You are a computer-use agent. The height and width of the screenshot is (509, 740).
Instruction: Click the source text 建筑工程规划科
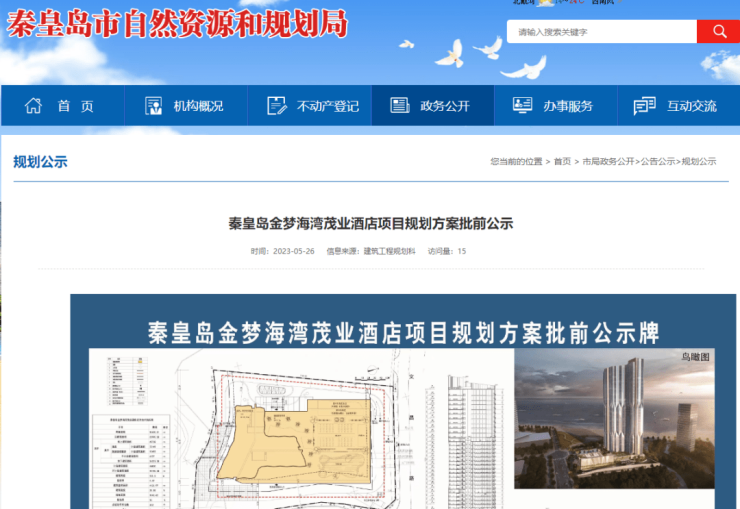389,251
